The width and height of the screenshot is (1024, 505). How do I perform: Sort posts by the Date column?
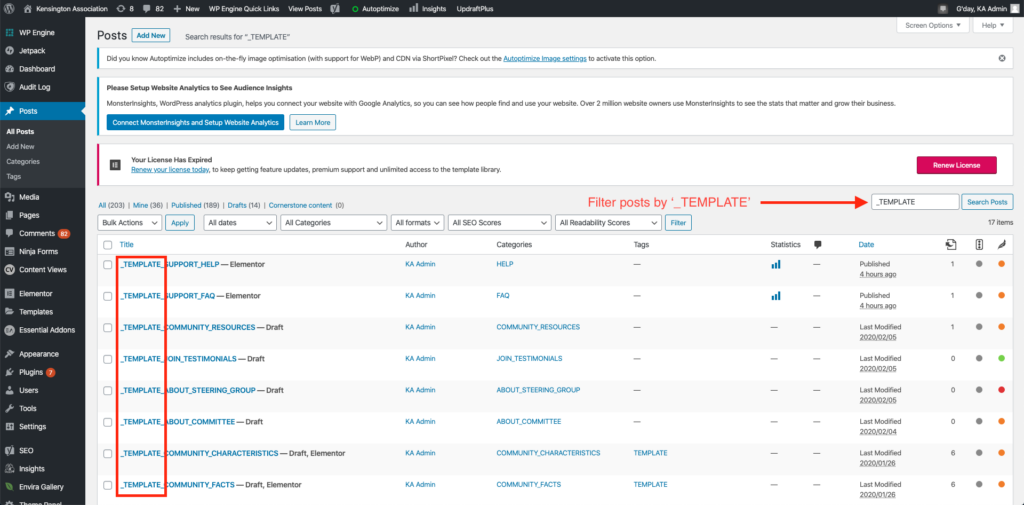pos(866,245)
